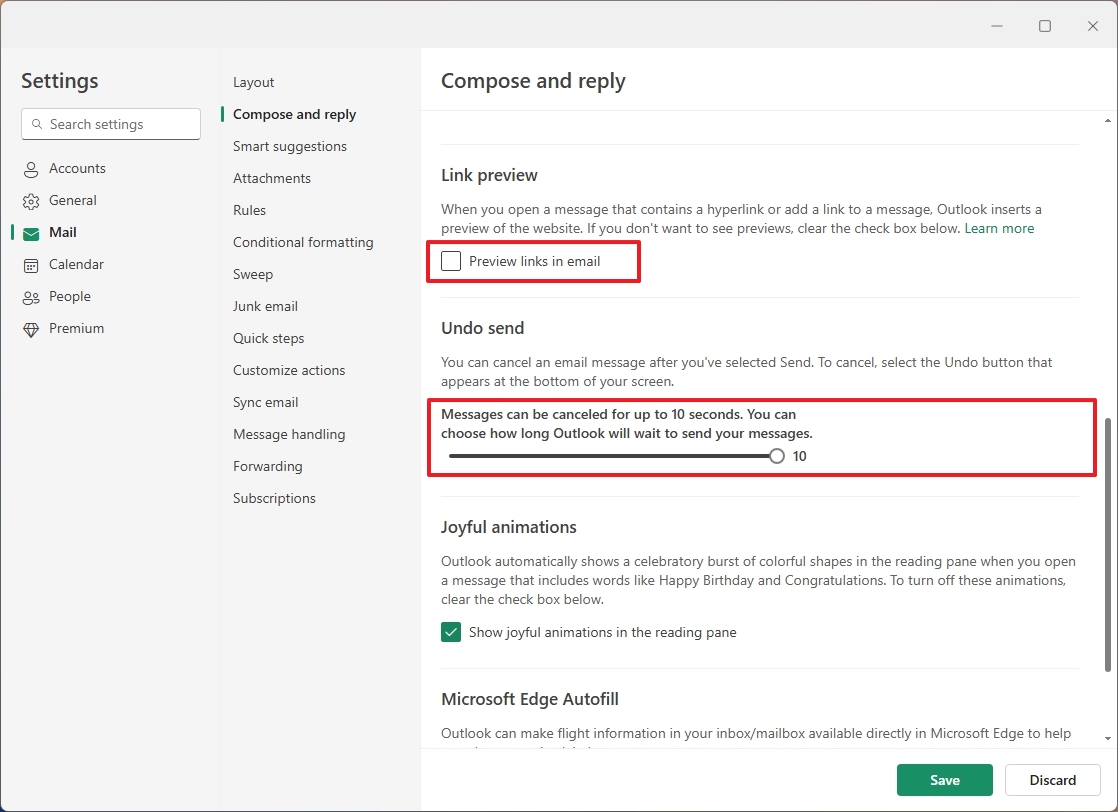The width and height of the screenshot is (1118, 812).
Task: Click the Joyful animations heading
Action: [x=509, y=527]
